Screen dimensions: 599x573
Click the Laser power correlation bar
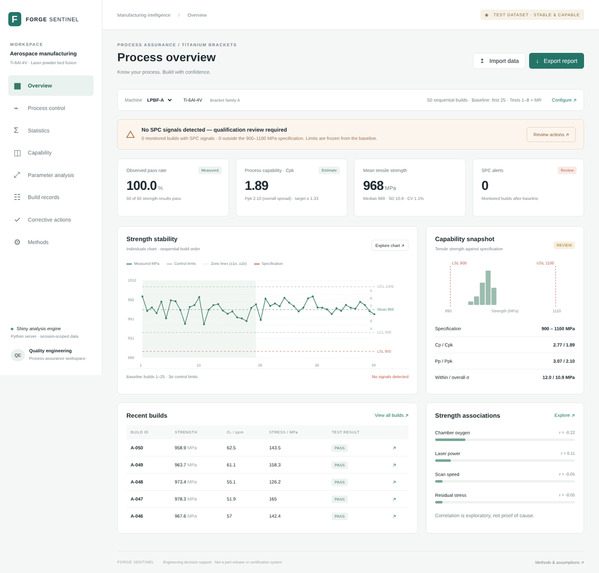coord(505,461)
